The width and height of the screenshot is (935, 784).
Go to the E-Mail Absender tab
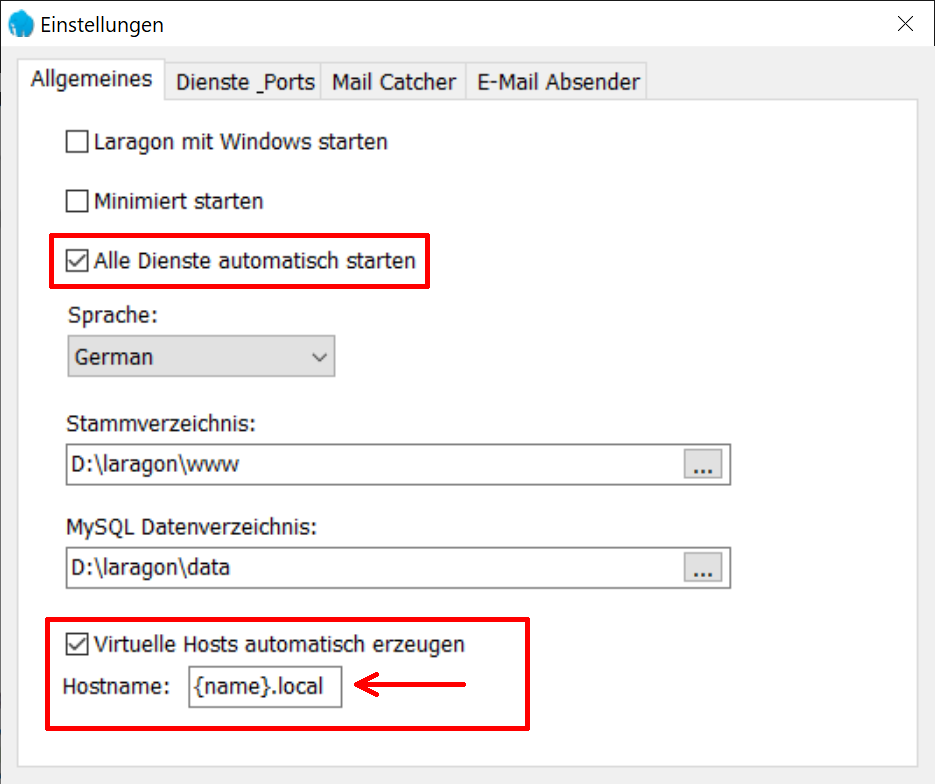558,82
